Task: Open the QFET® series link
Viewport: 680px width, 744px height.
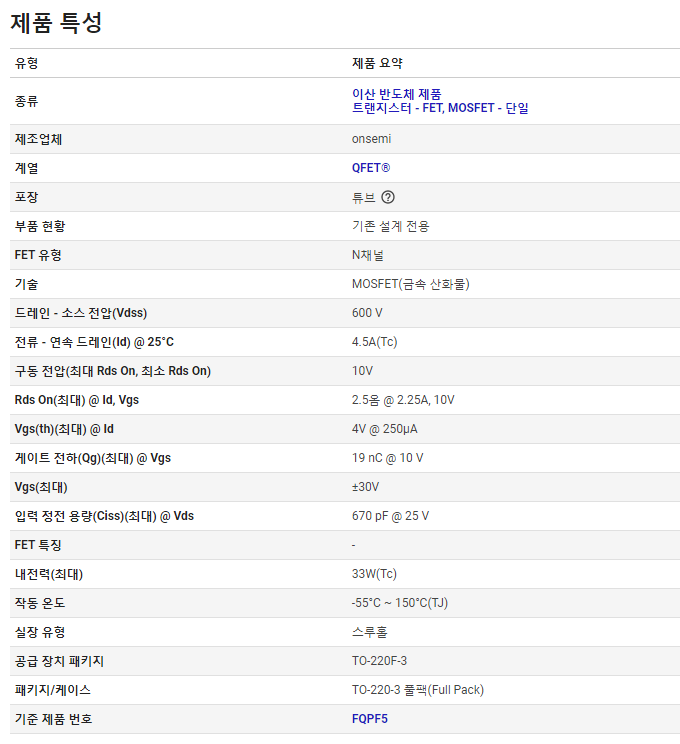Action: (371, 168)
